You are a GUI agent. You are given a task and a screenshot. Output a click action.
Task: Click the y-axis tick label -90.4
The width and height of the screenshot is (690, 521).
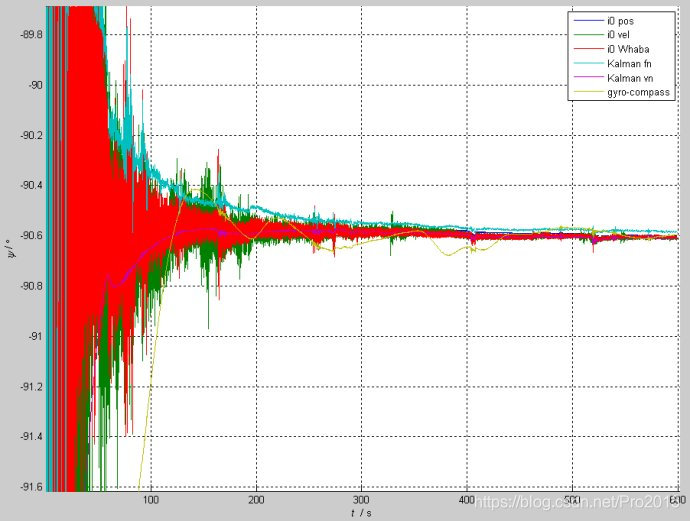point(31,185)
